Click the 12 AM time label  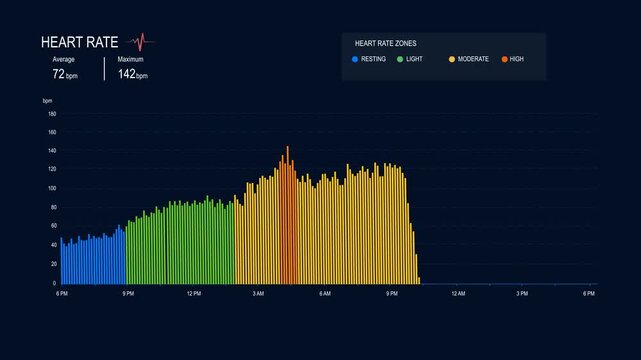click(x=458, y=294)
